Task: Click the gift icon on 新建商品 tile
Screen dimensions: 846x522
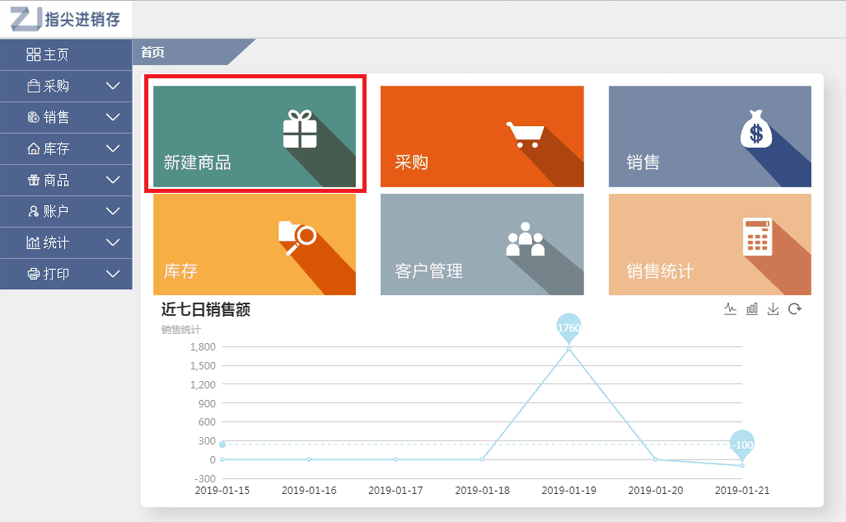Action: coord(299,130)
